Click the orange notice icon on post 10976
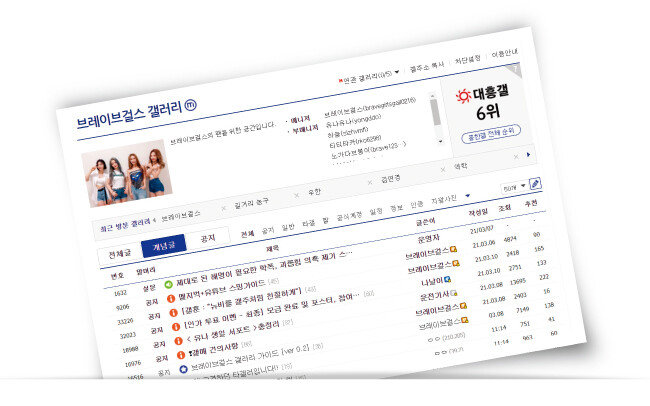The image size is (650, 406). tap(181, 355)
